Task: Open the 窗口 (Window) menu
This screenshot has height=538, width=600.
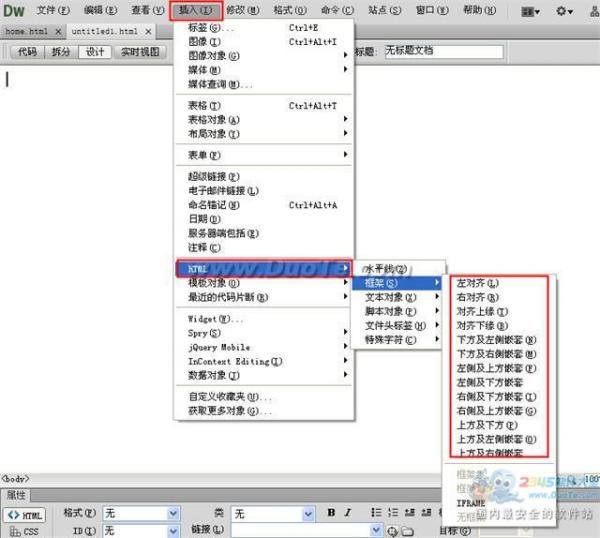Action: click(x=432, y=10)
